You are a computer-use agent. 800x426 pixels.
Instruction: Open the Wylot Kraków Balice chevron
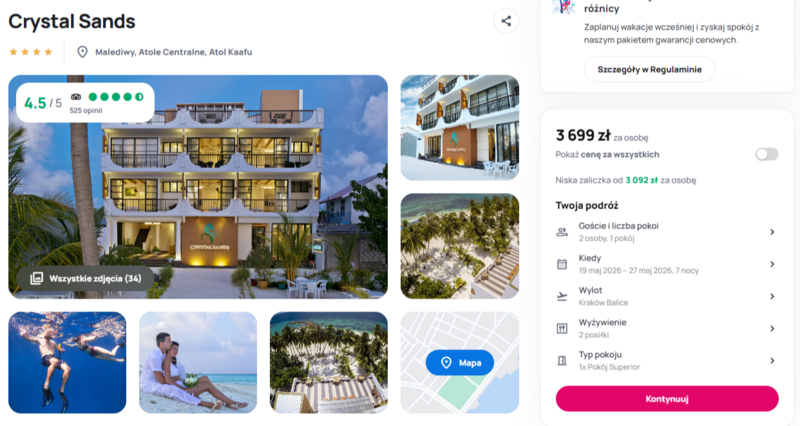772,296
